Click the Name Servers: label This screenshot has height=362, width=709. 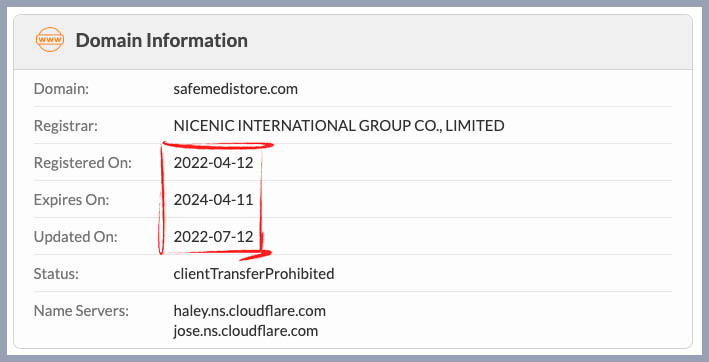click(x=81, y=310)
